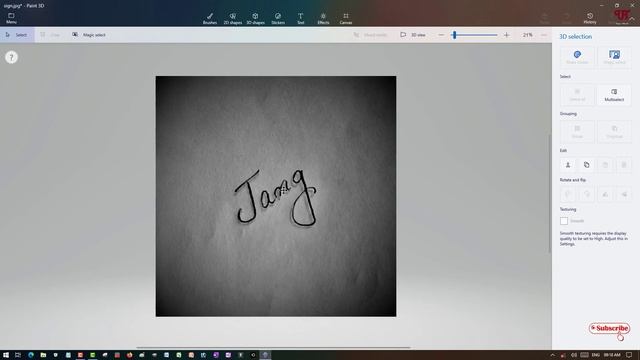Select the Text tool
Viewport: 640px width, 360px height.
pyautogui.click(x=300, y=18)
